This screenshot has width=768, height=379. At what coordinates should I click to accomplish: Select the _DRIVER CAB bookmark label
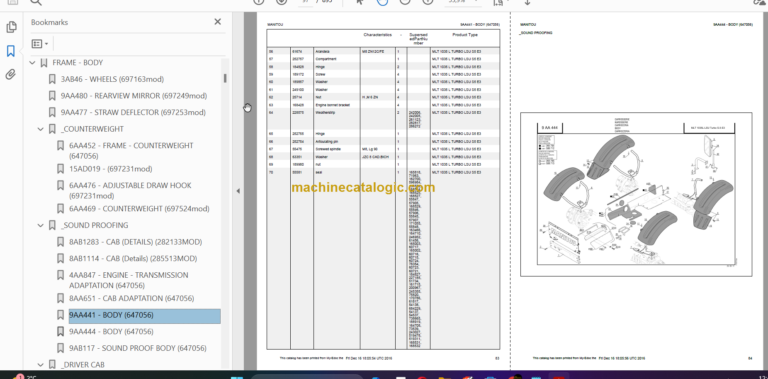pos(82,364)
